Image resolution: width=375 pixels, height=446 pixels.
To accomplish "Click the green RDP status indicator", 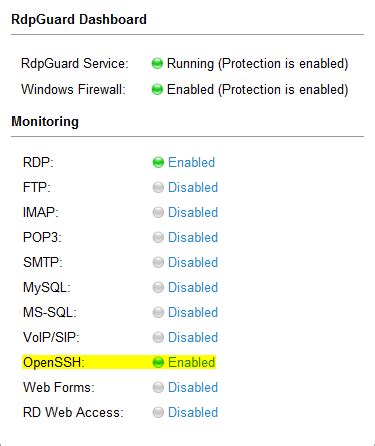I will (158, 162).
